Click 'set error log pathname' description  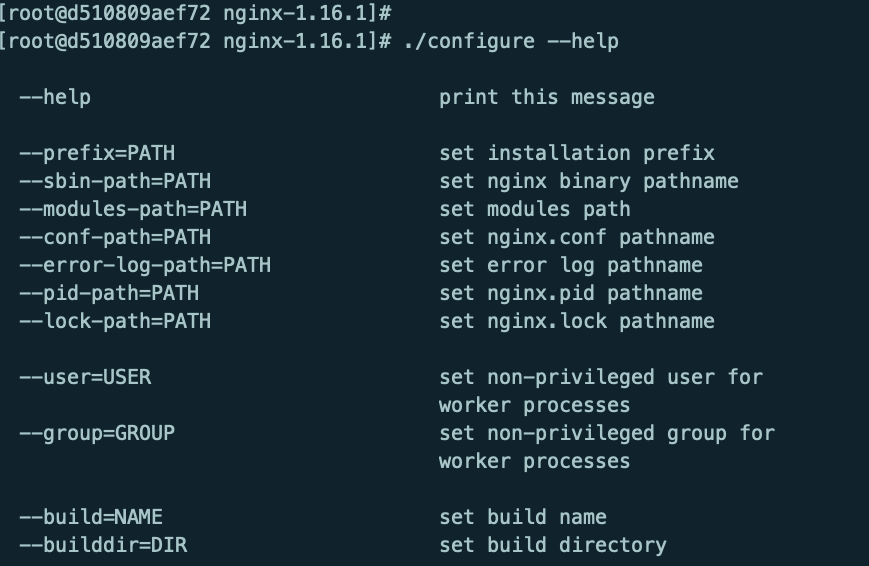coord(571,265)
